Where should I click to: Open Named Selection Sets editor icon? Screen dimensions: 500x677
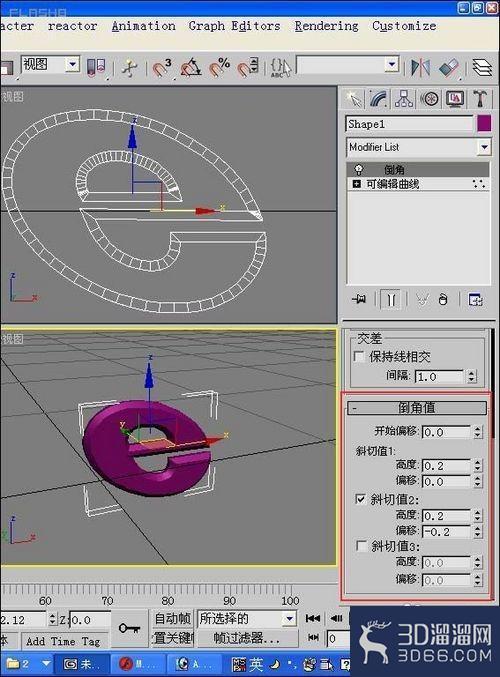281,67
